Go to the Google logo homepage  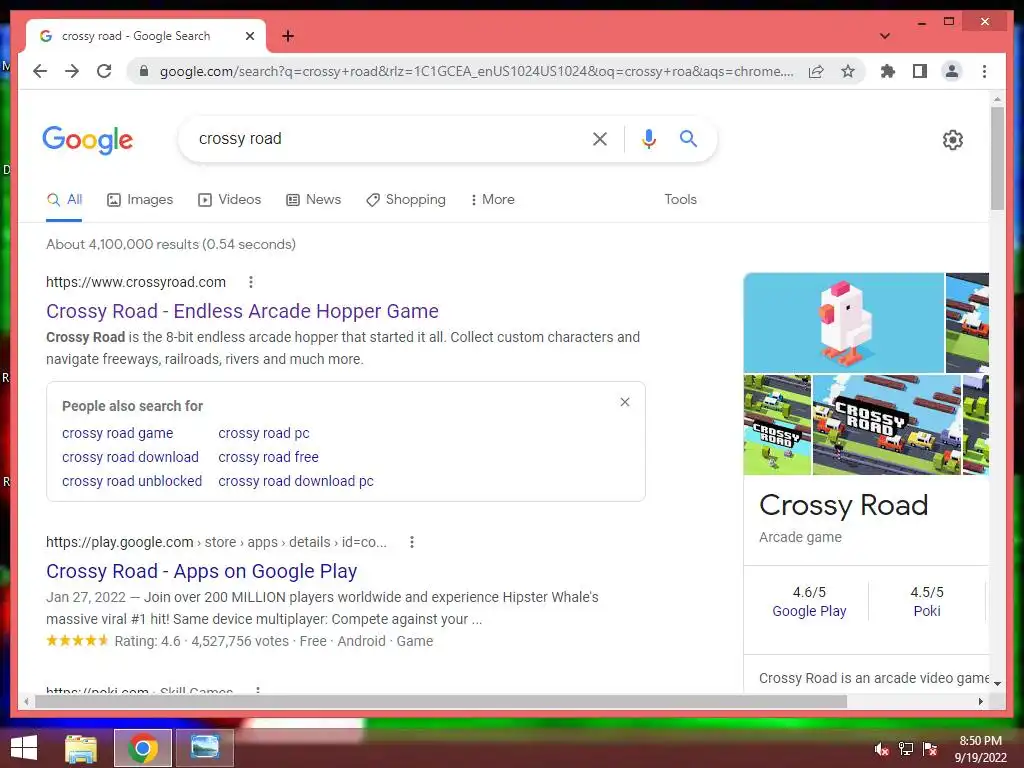pyautogui.click(x=88, y=140)
